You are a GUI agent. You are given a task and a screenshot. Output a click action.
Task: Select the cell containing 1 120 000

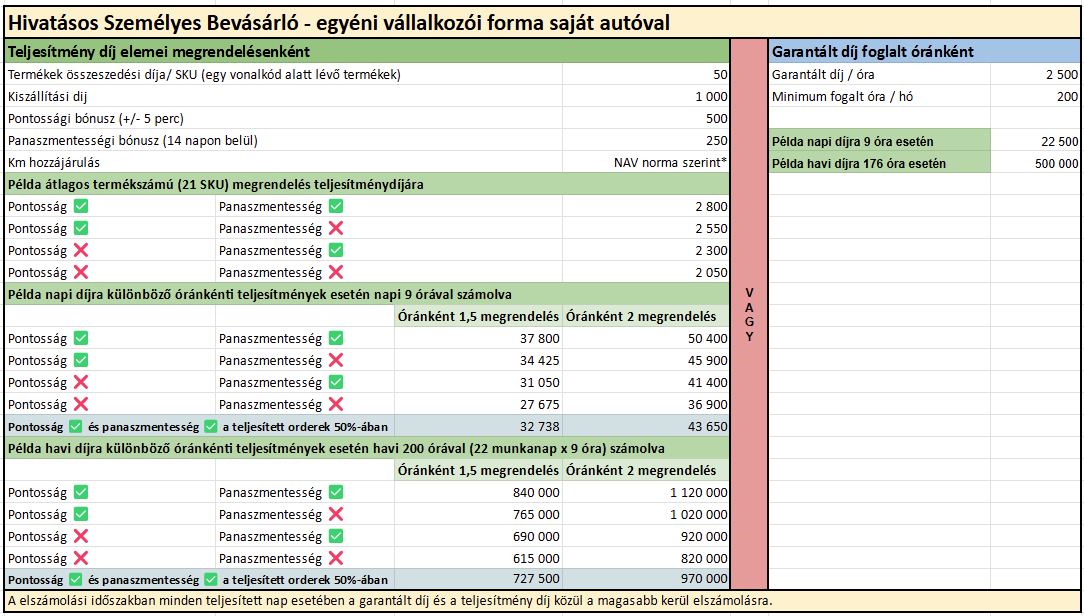click(646, 492)
